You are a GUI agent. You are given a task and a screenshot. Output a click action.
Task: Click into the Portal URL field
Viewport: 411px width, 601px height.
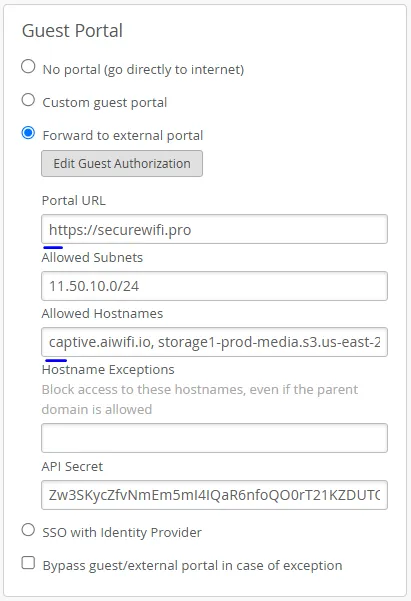tap(214, 229)
